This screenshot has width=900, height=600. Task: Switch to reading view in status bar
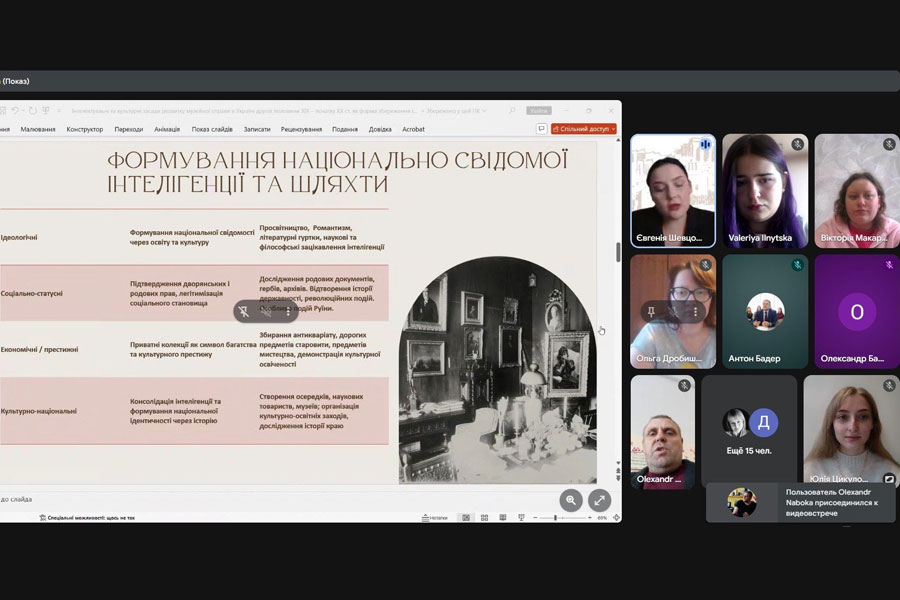503,518
